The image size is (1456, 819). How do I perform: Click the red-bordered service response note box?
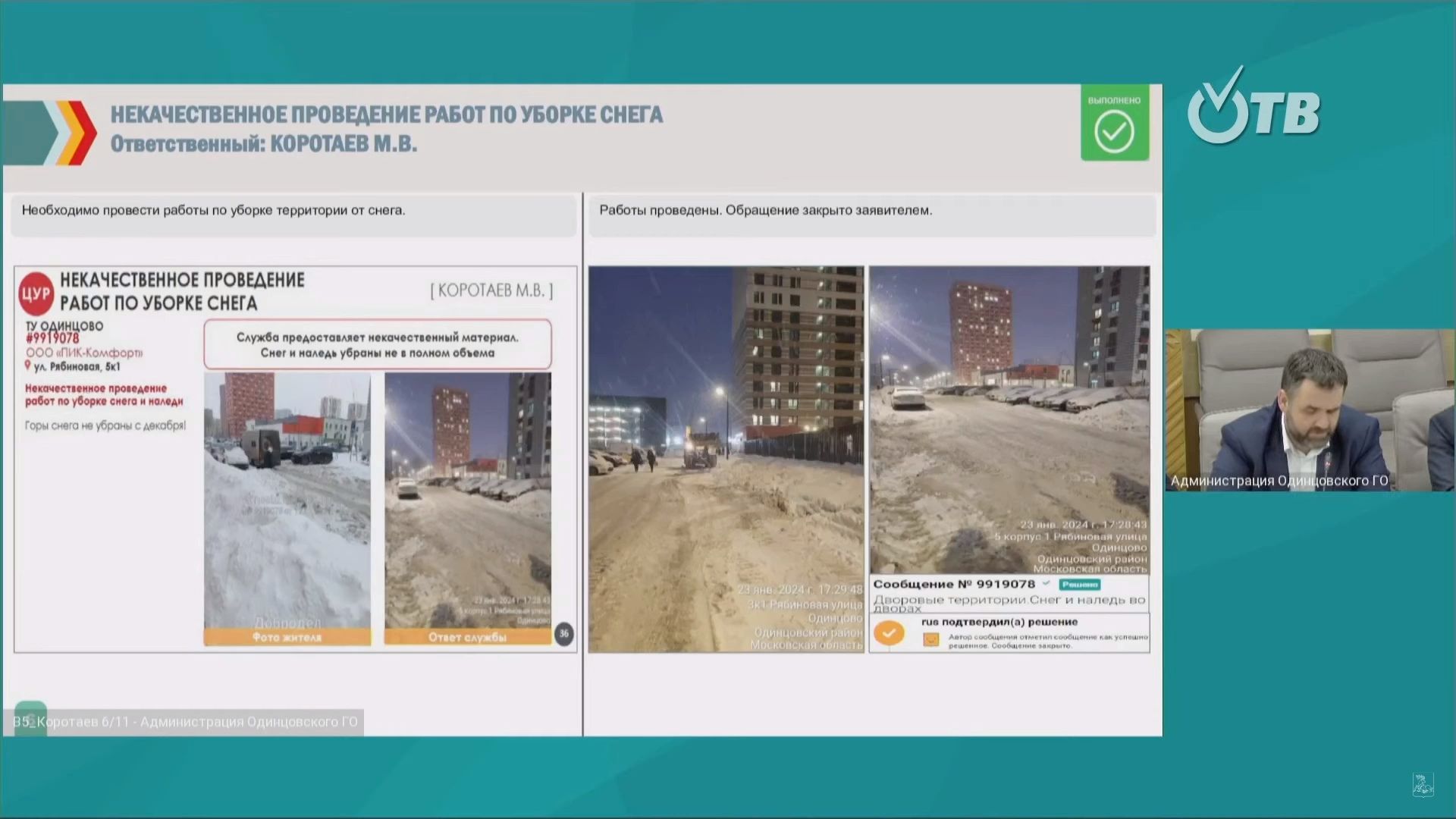377,345
